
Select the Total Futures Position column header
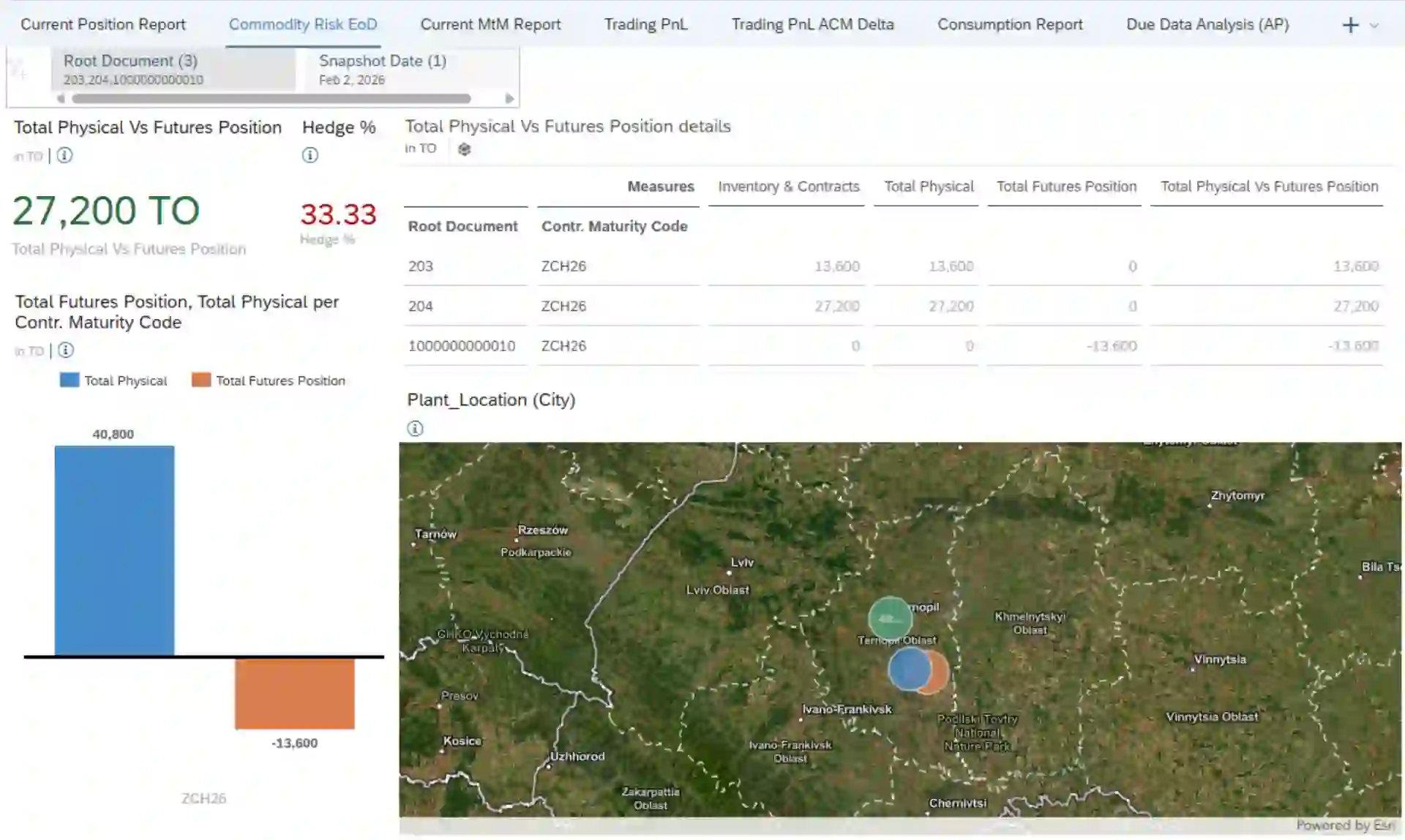point(1065,187)
